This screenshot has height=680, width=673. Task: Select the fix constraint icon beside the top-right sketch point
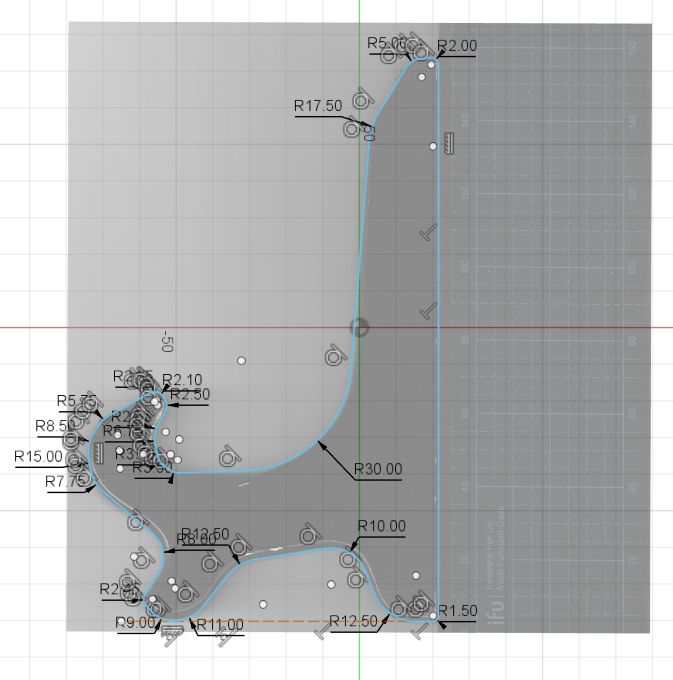(x=450, y=144)
